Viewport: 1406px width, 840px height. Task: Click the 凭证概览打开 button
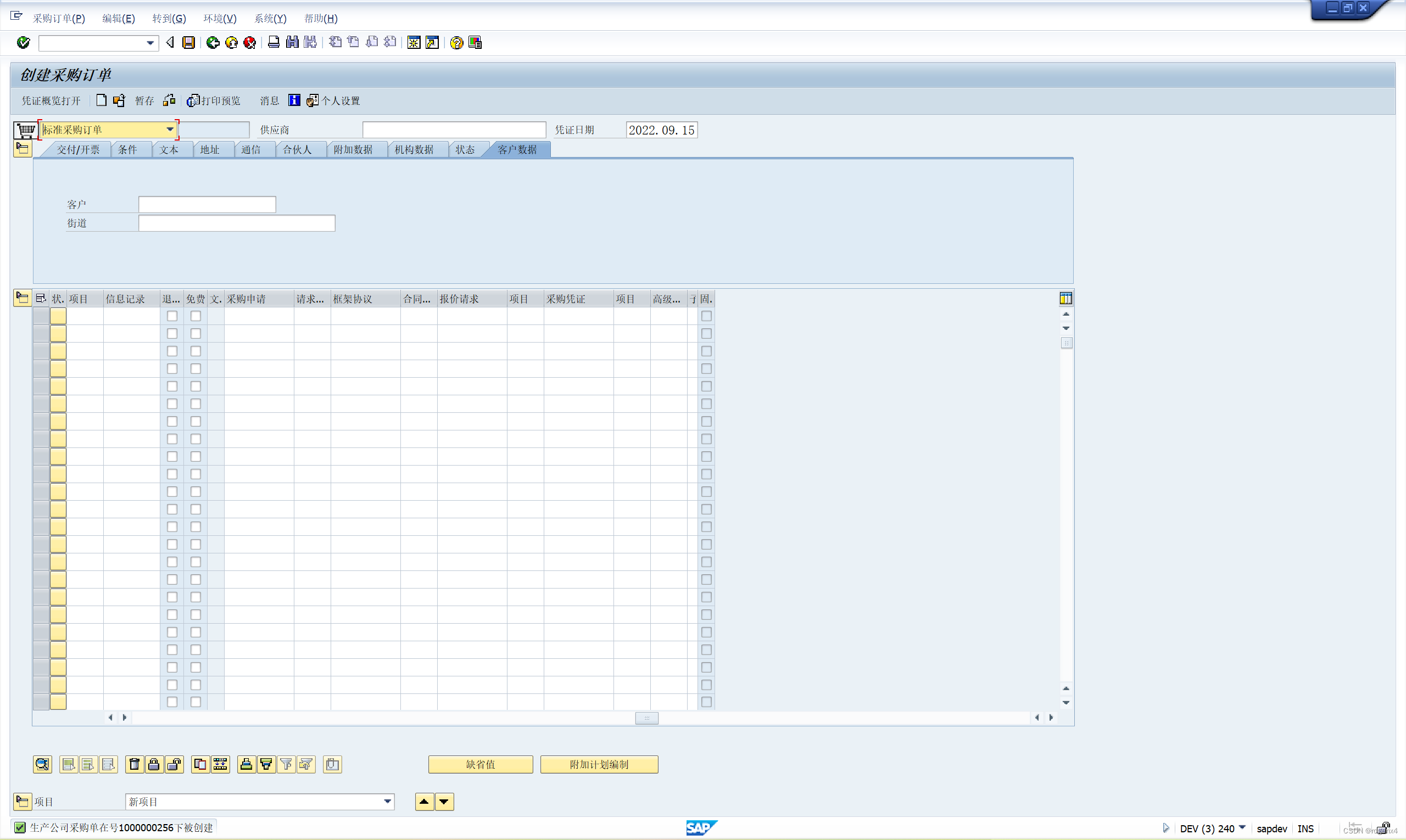[x=51, y=101]
